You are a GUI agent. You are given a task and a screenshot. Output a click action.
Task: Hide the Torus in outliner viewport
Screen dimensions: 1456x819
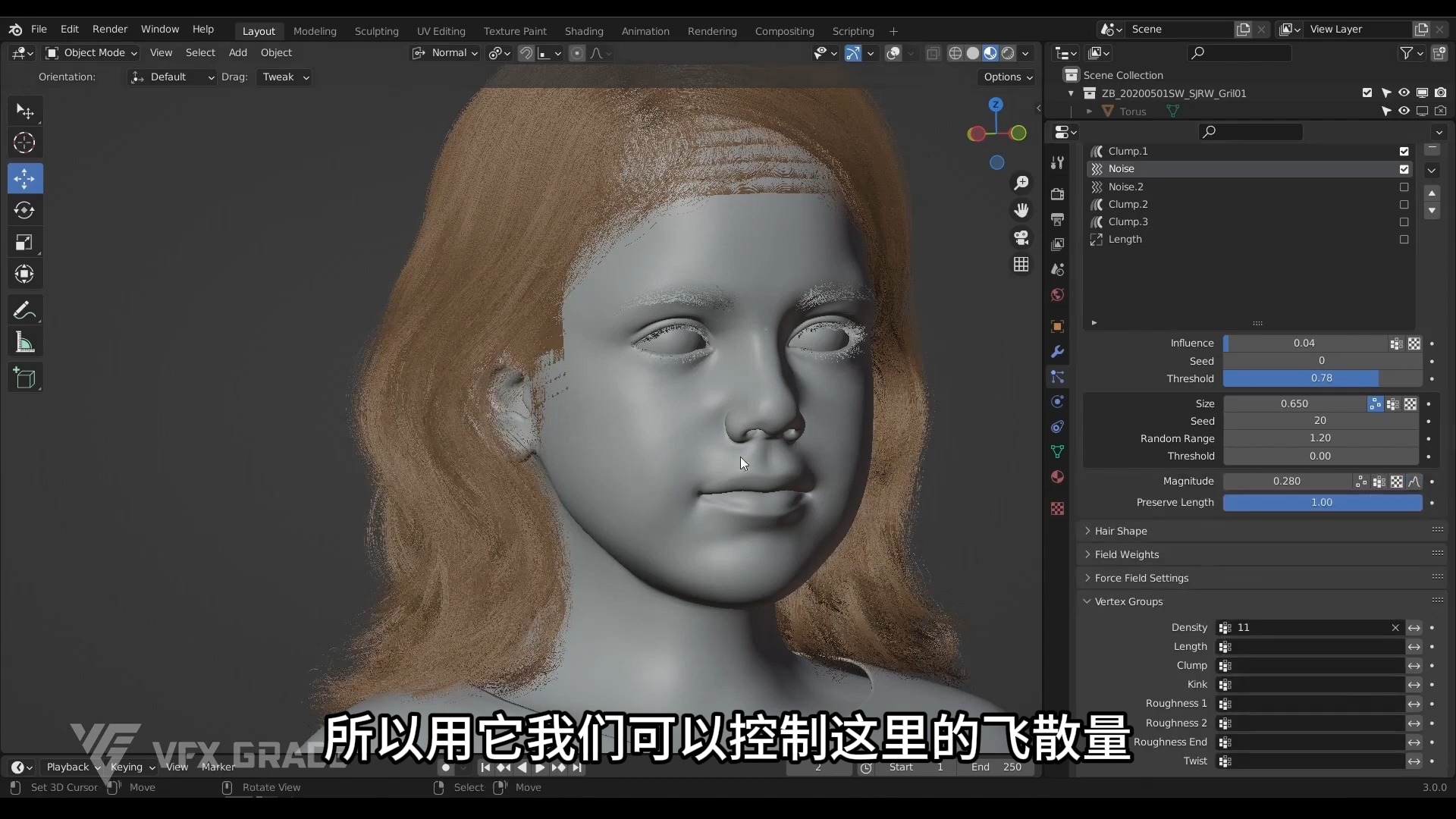pos(1404,111)
